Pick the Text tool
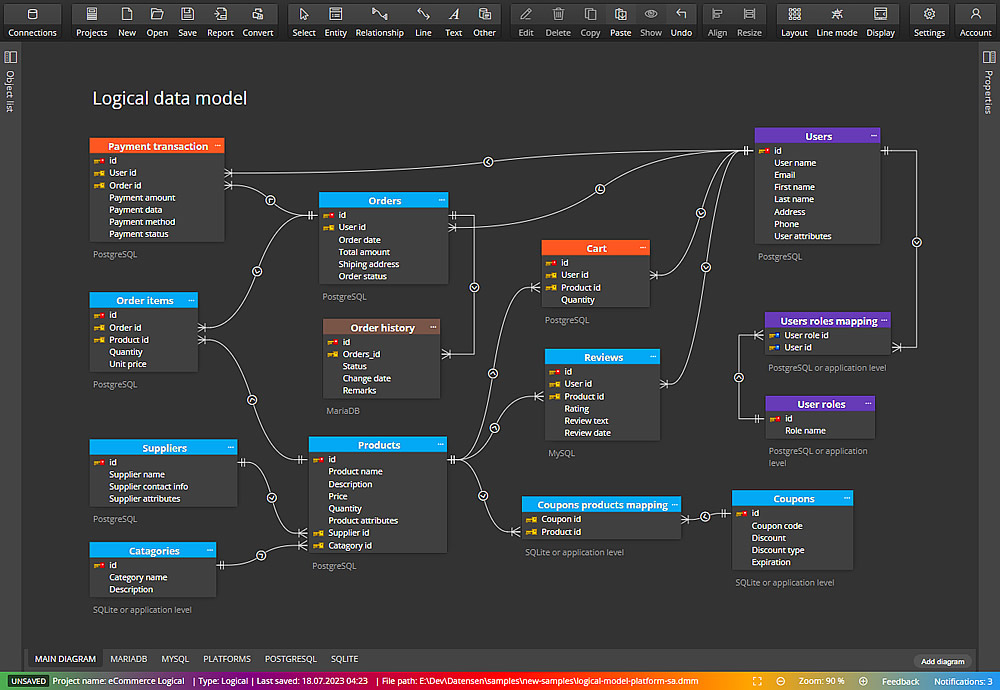 pyautogui.click(x=453, y=20)
